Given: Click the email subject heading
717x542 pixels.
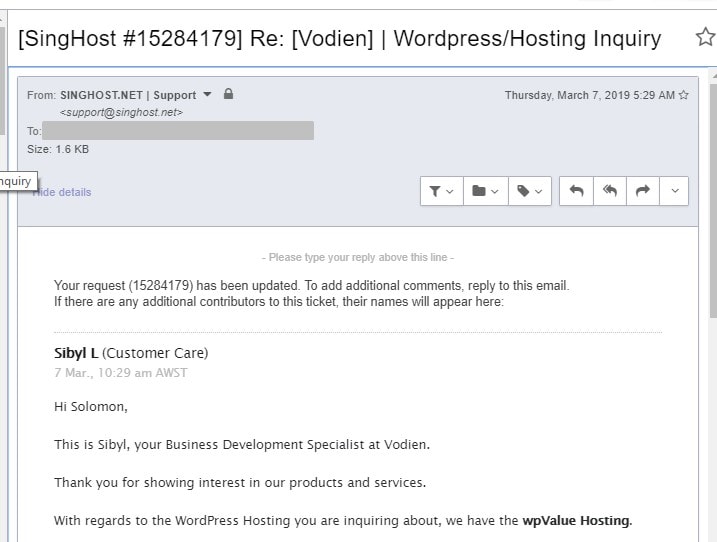Looking at the screenshot, I should coord(339,38).
